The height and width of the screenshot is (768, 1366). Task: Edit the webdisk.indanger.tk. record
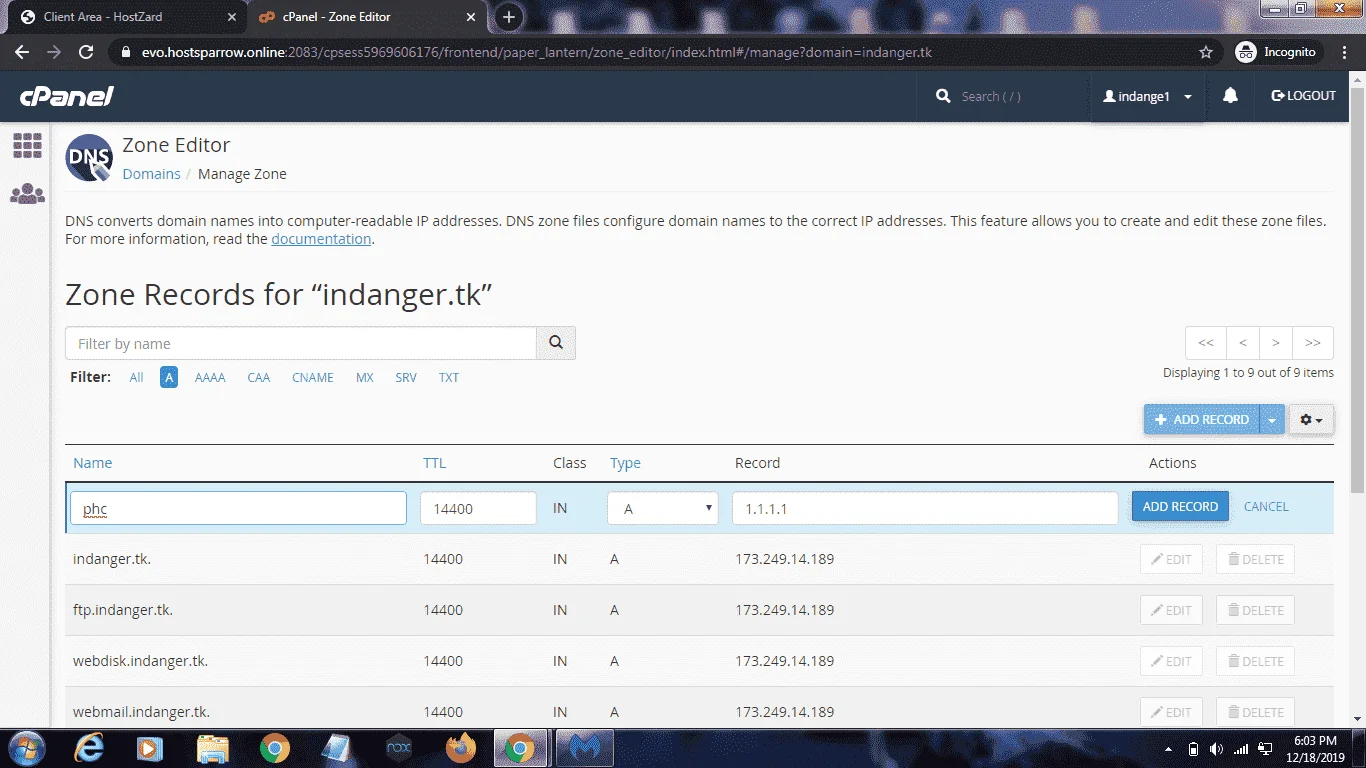click(x=1172, y=662)
